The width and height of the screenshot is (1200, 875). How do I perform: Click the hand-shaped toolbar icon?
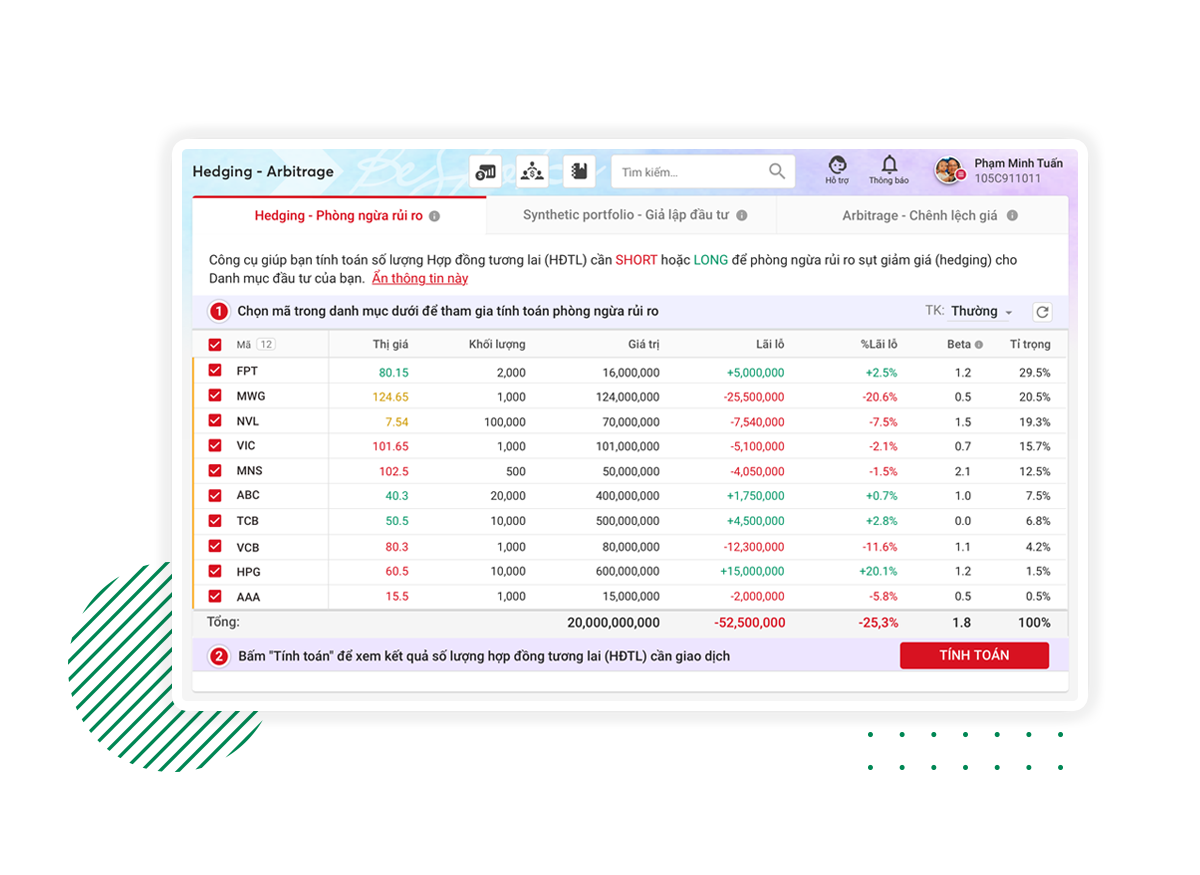pyautogui.click(x=579, y=172)
